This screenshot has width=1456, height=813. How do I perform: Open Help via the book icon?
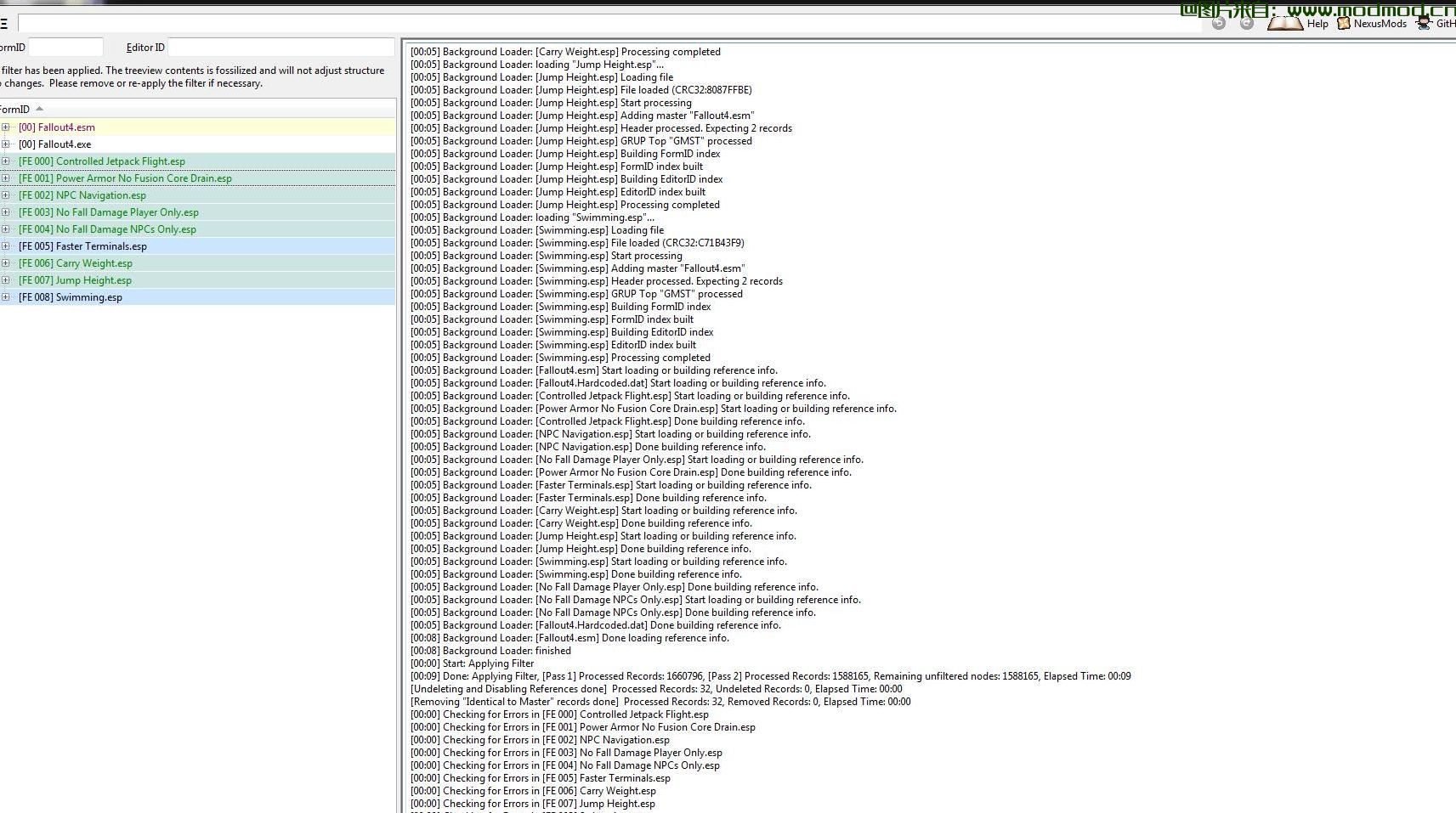[1284, 23]
